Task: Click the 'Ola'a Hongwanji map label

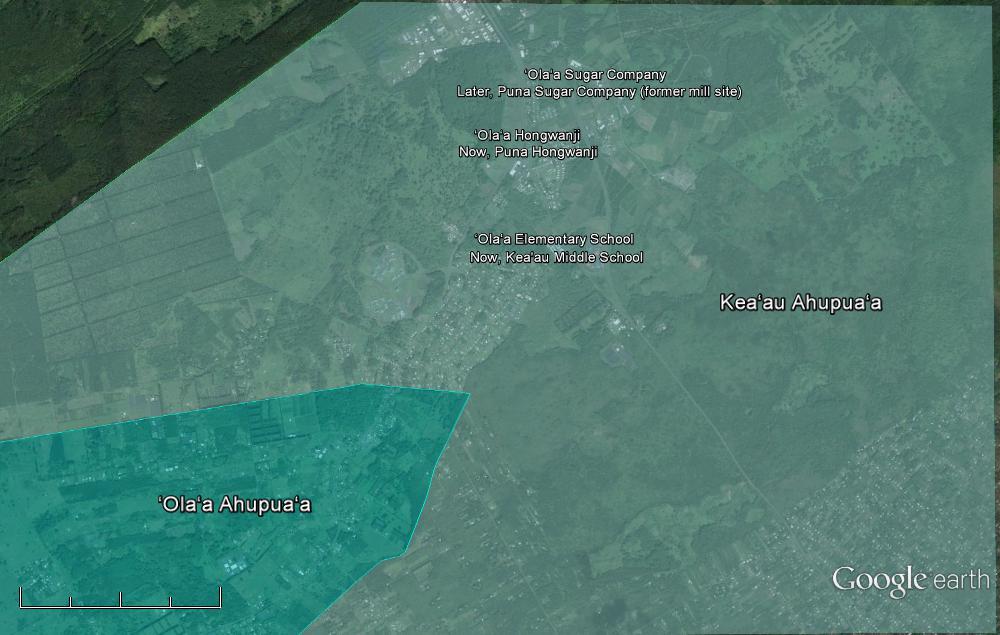Action: tap(526, 135)
